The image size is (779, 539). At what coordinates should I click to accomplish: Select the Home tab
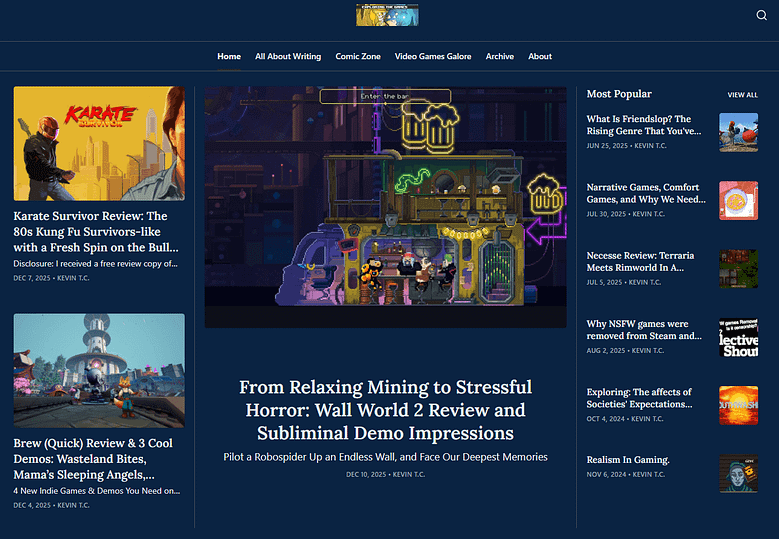tap(229, 57)
